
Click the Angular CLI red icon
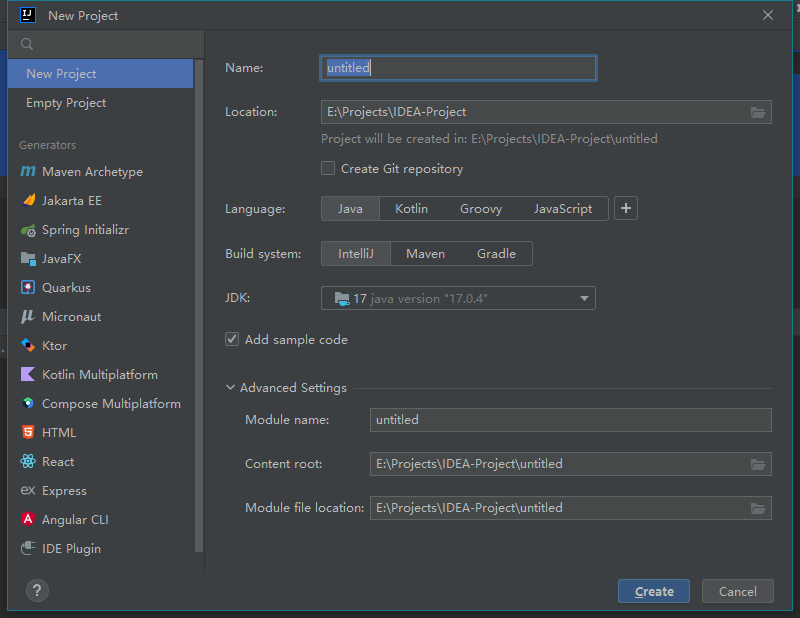point(28,519)
